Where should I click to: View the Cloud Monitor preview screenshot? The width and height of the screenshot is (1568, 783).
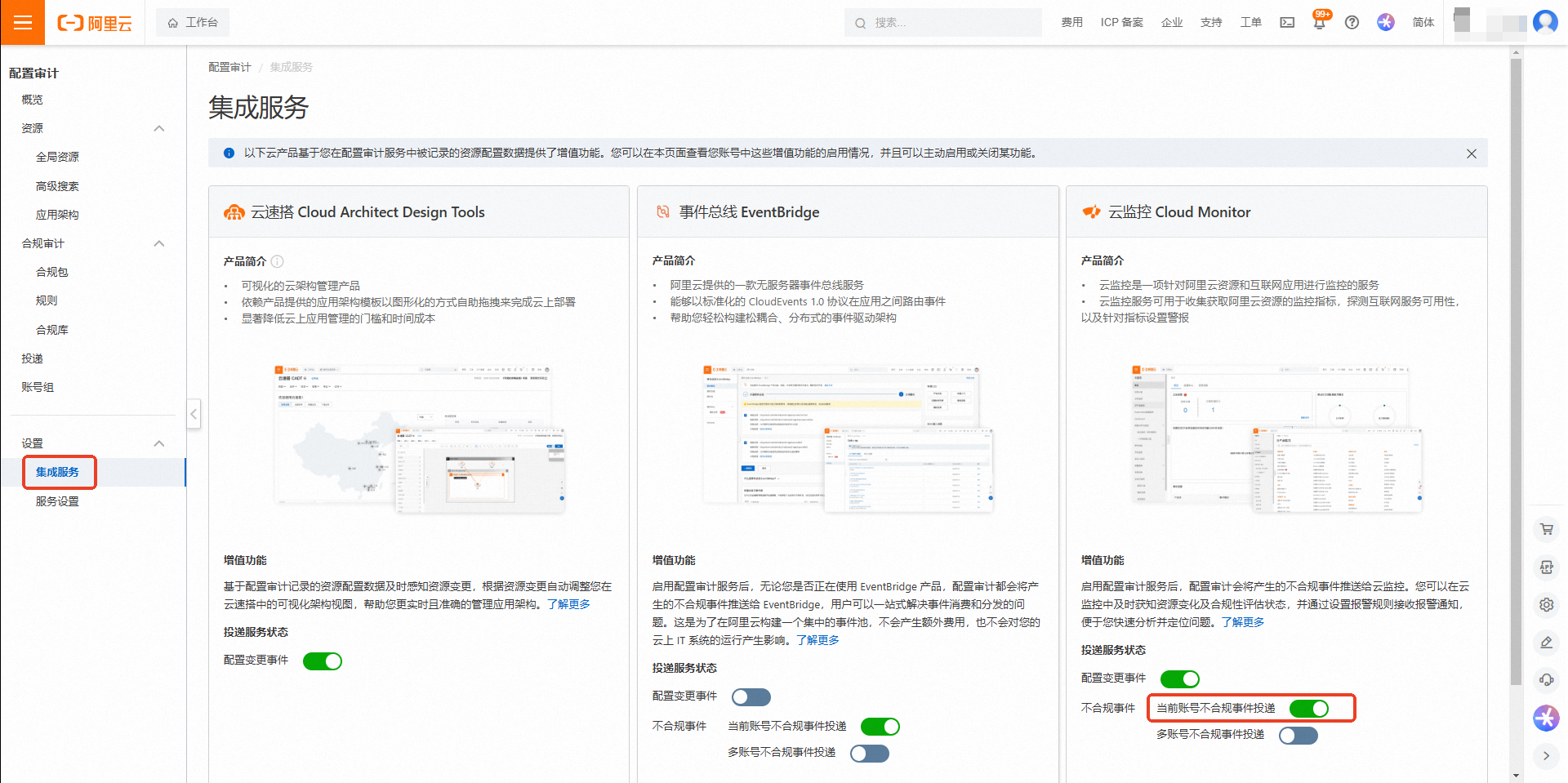tap(1276, 439)
